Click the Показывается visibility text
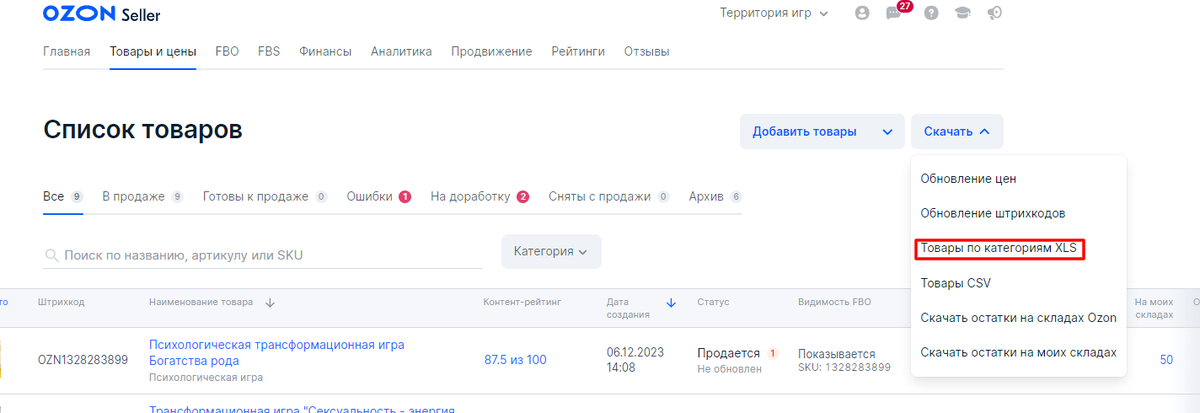1200x413 pixels. click(x=836, y=354)
